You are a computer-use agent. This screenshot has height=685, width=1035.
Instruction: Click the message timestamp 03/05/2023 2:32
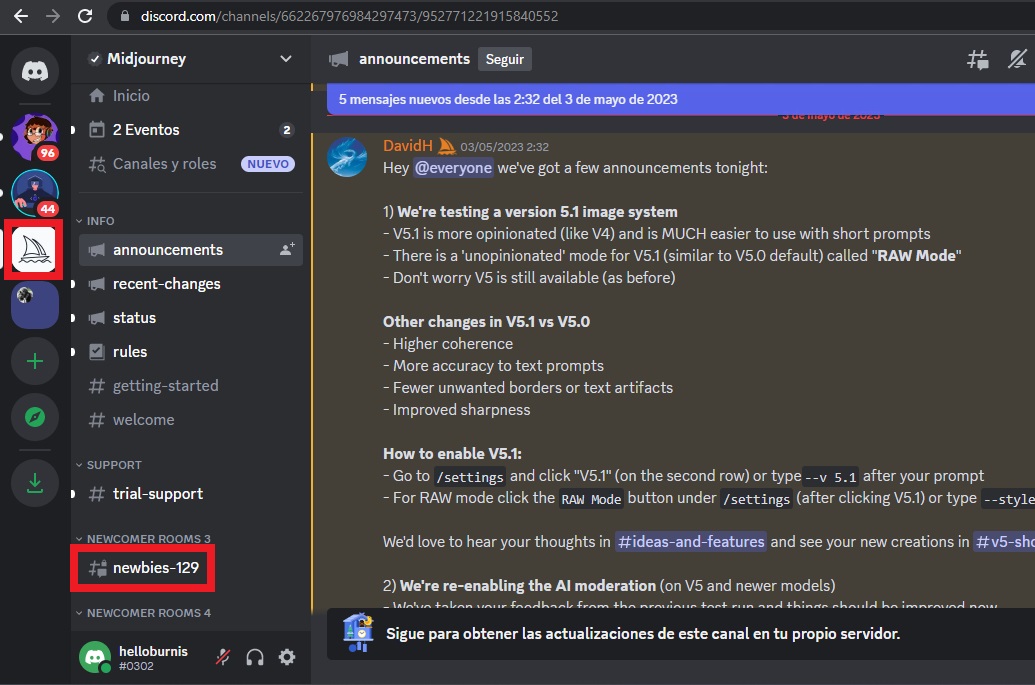[x=504, y=147]
